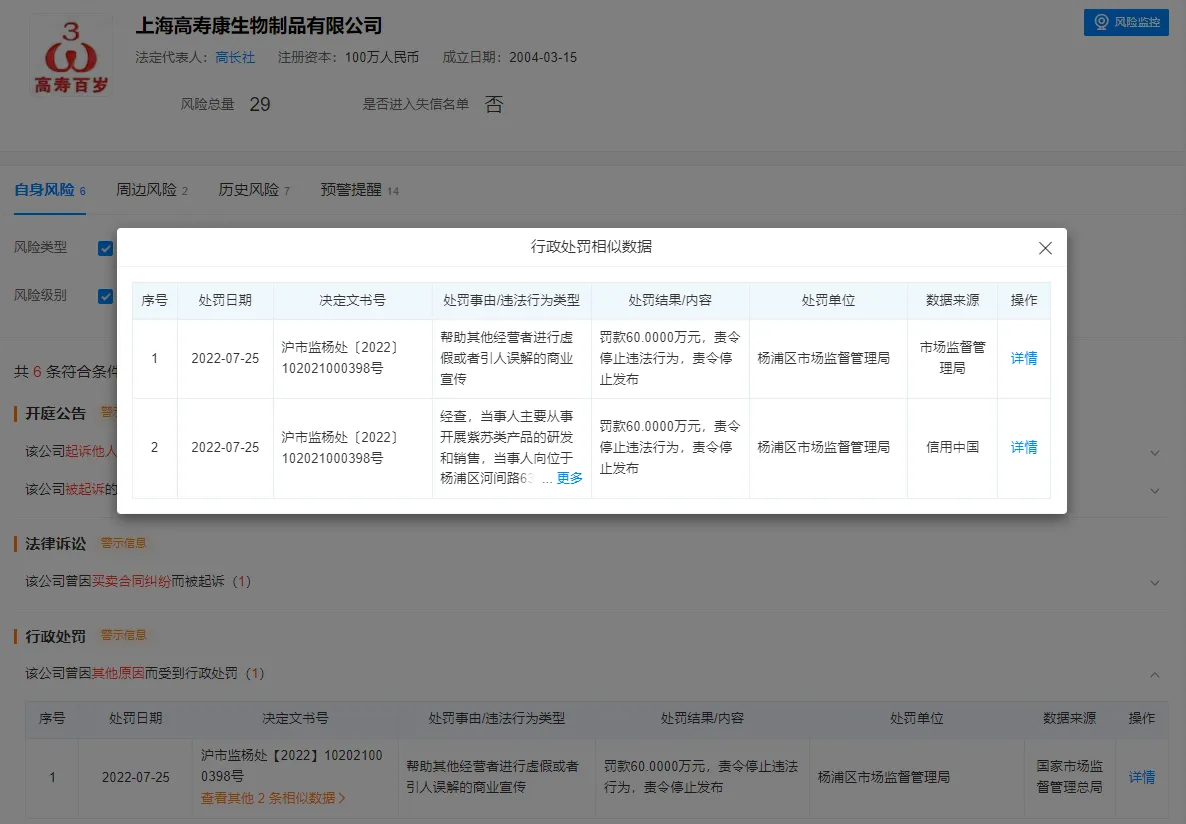Switch to the 自身风险 tab
The image size is (1186, 824).
[x=50, y=190]
